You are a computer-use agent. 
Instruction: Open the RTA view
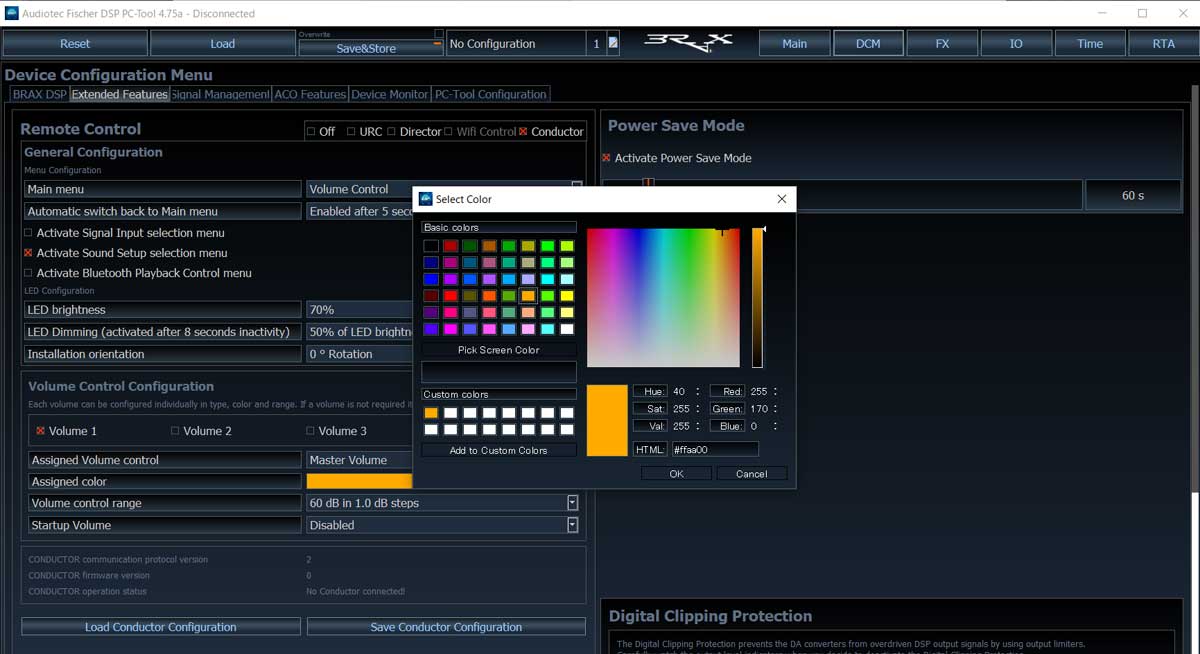click(x=1163, y=43)
